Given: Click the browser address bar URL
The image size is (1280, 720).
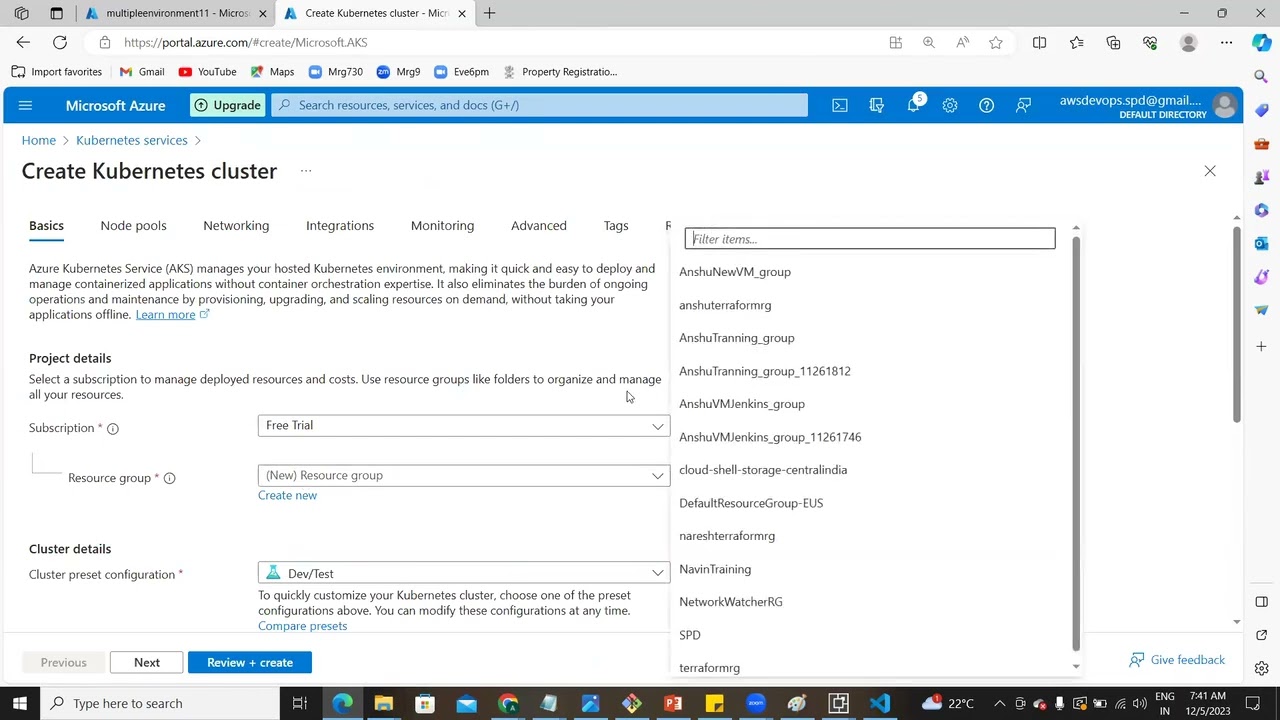Looking at the screenshot, I should pyautogui.click(x=246, y=42).
